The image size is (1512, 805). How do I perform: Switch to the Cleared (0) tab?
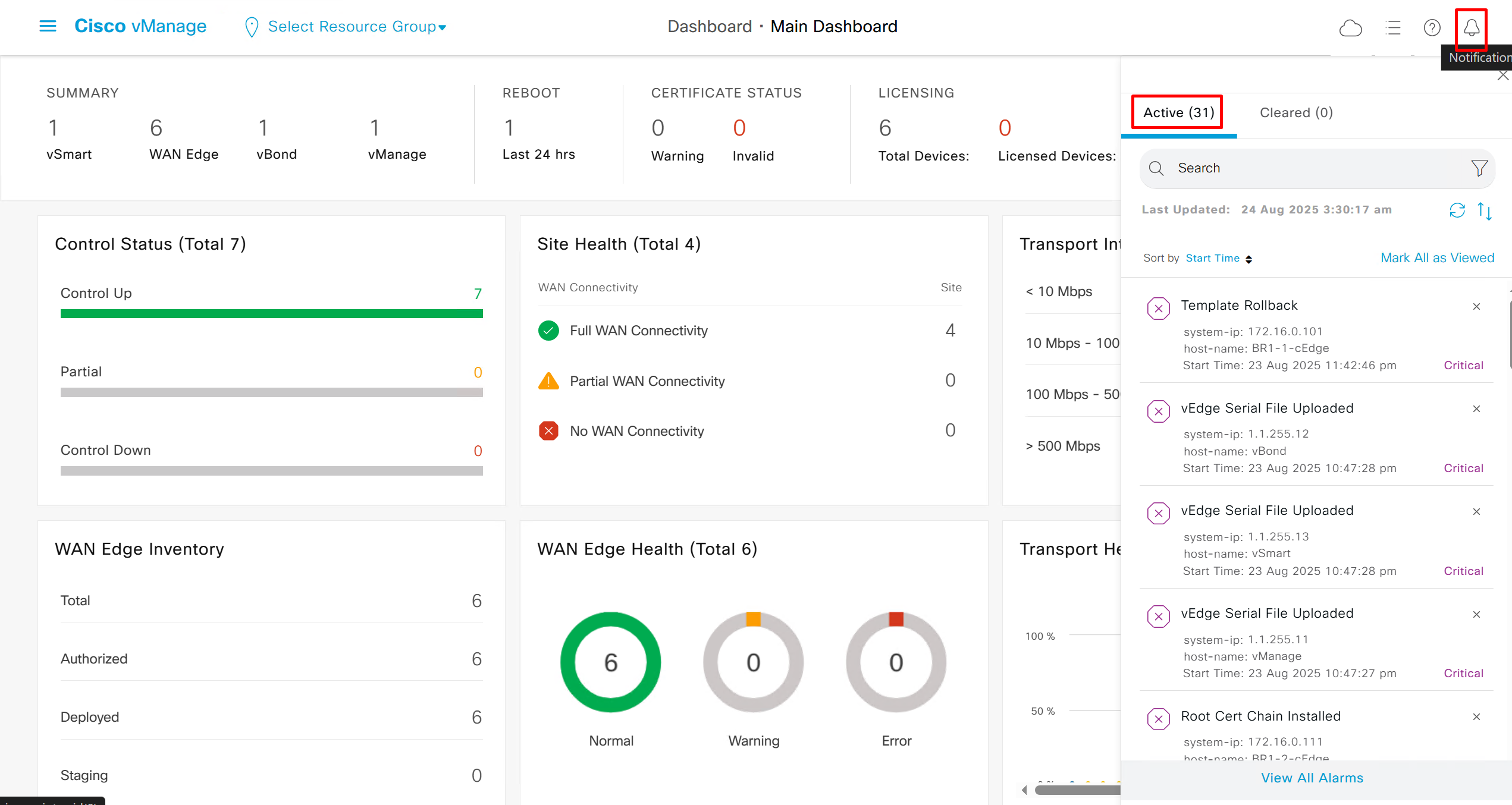(1296, 113)
